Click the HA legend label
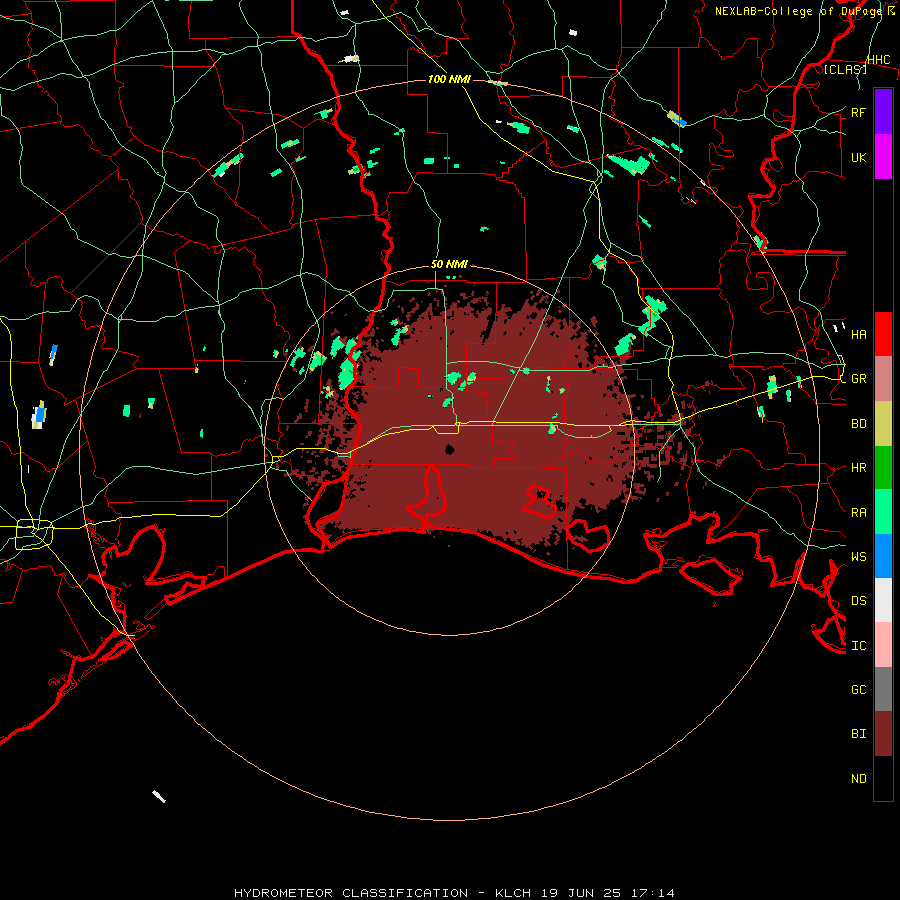 coord(858,335)
